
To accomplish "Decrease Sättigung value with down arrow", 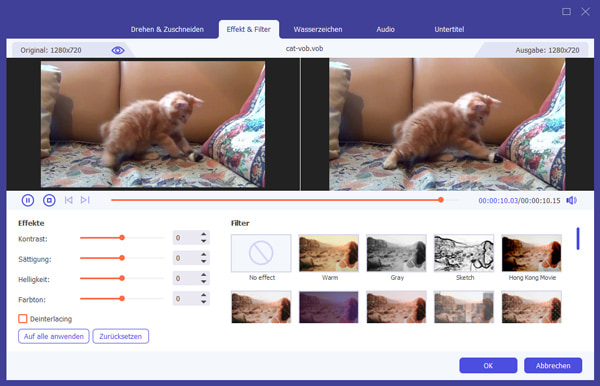I will click(204, 261).
